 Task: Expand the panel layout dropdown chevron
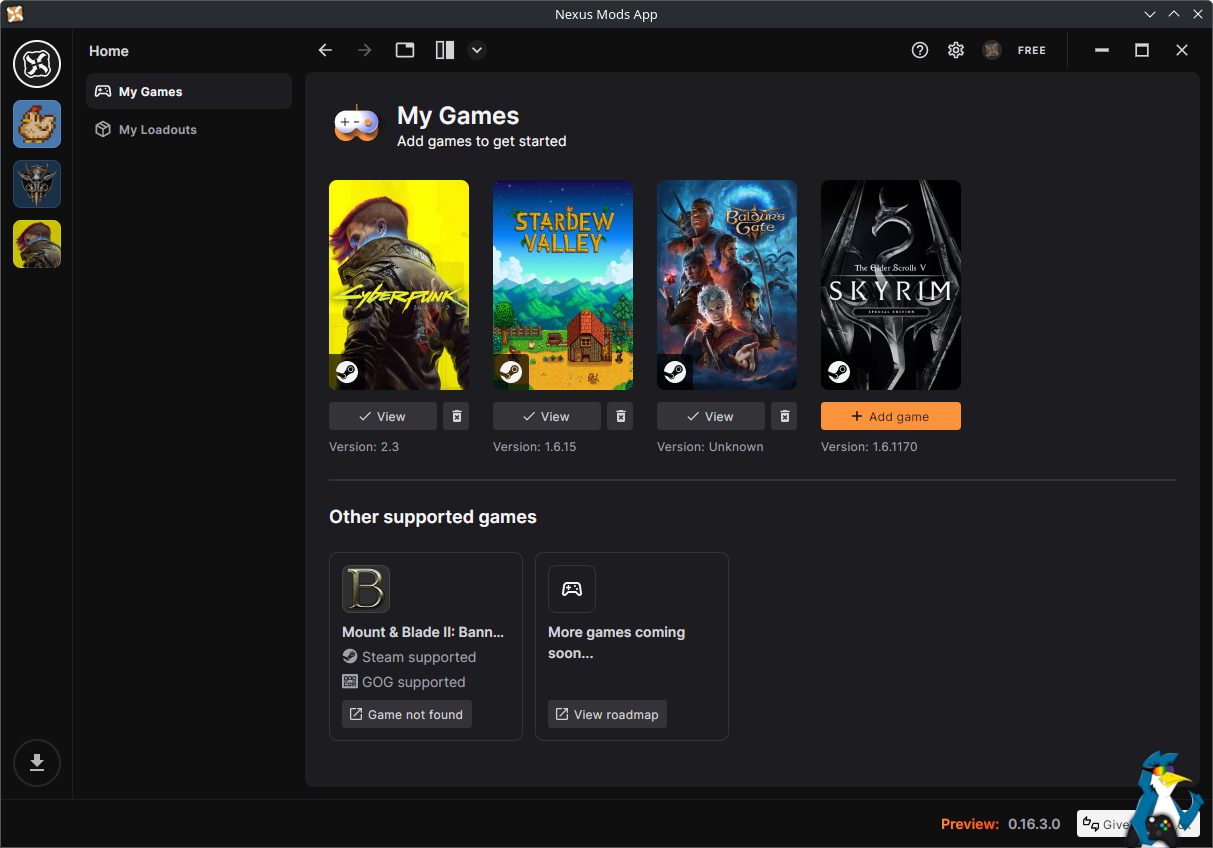click(x=477, y=50)
